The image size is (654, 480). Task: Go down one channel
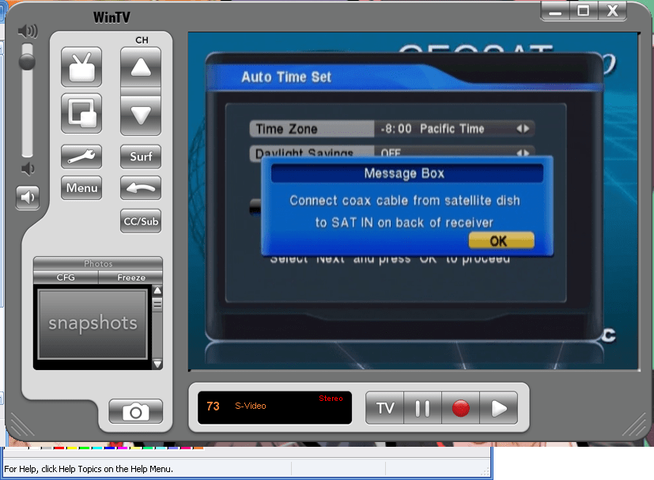[141, 115]
